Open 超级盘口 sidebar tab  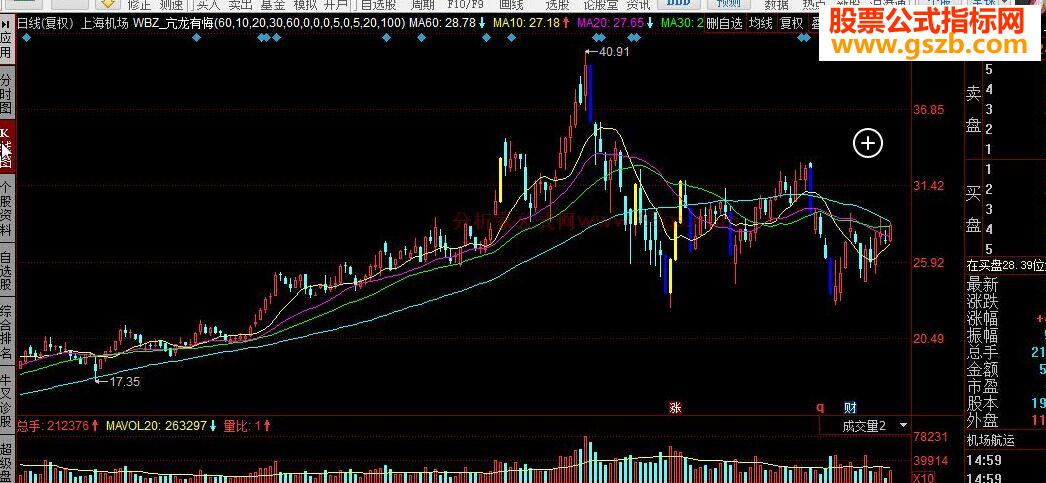6,459
